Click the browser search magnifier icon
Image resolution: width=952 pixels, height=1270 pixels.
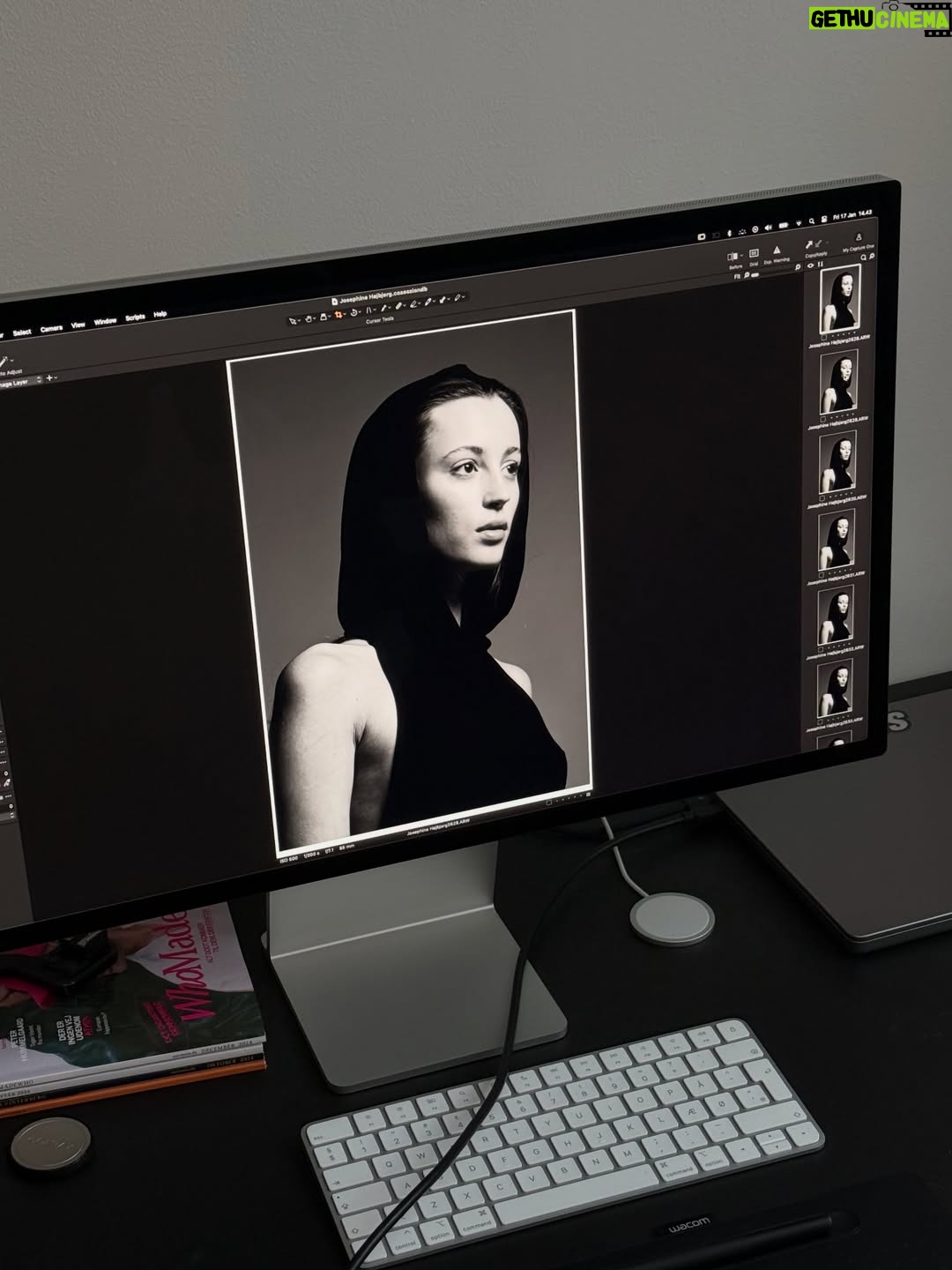[864, 258]
